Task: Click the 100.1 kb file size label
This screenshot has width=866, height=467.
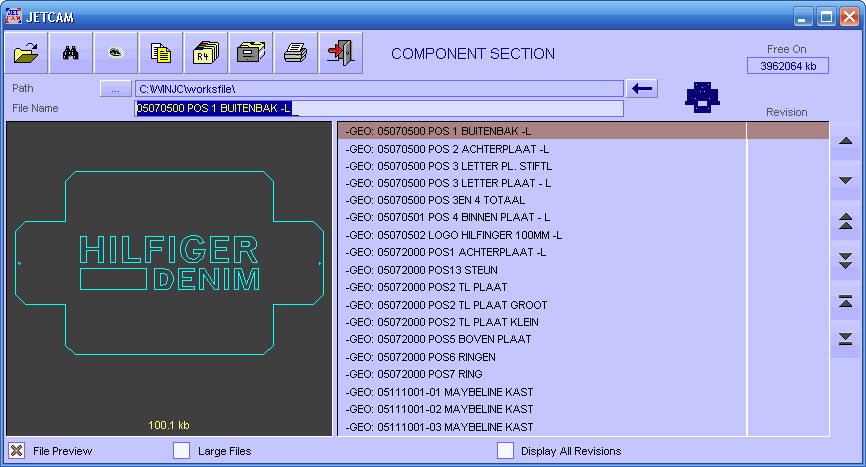Action: pos(169,425)
